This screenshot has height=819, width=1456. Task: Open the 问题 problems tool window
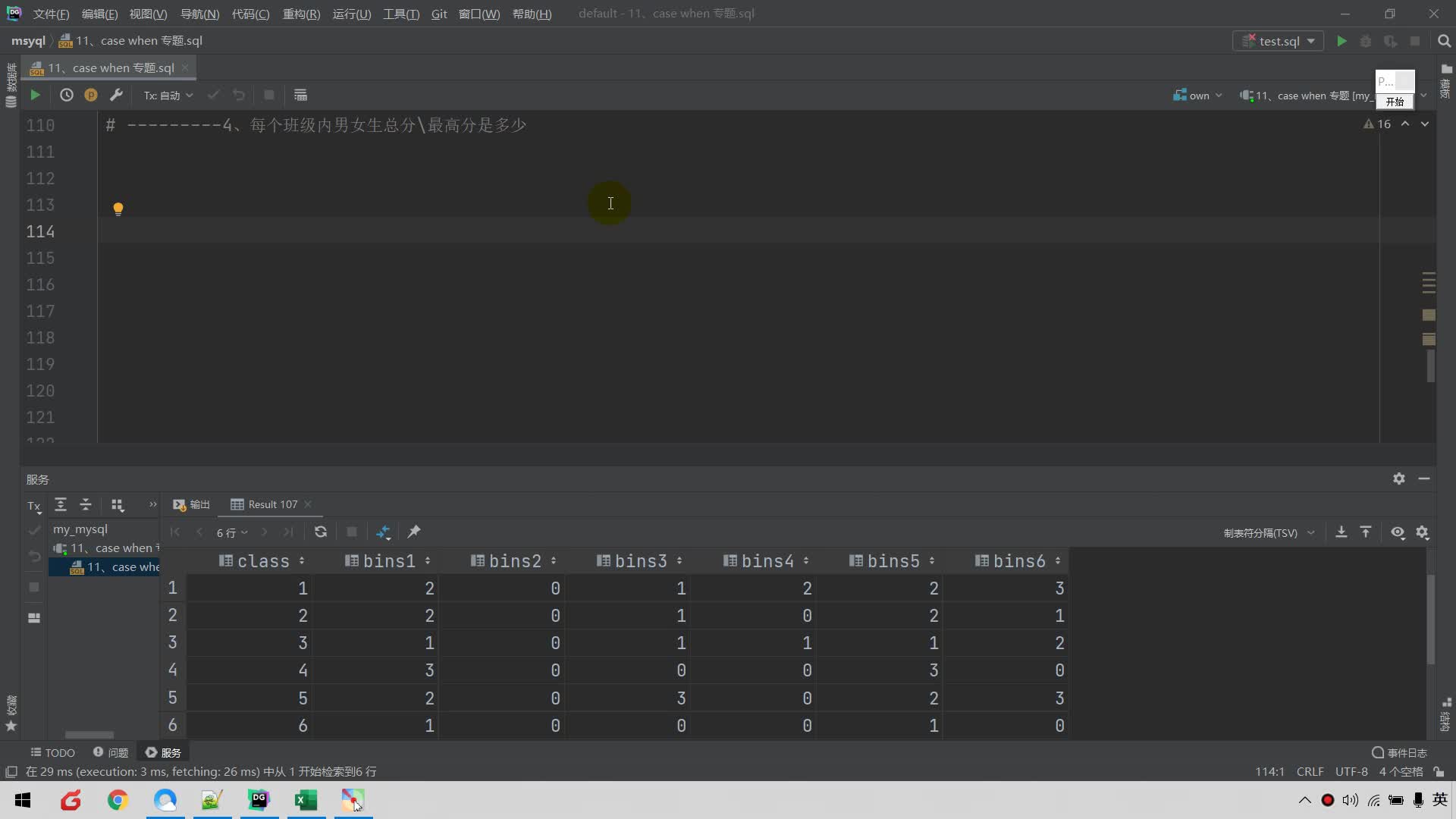pos(111,752)
